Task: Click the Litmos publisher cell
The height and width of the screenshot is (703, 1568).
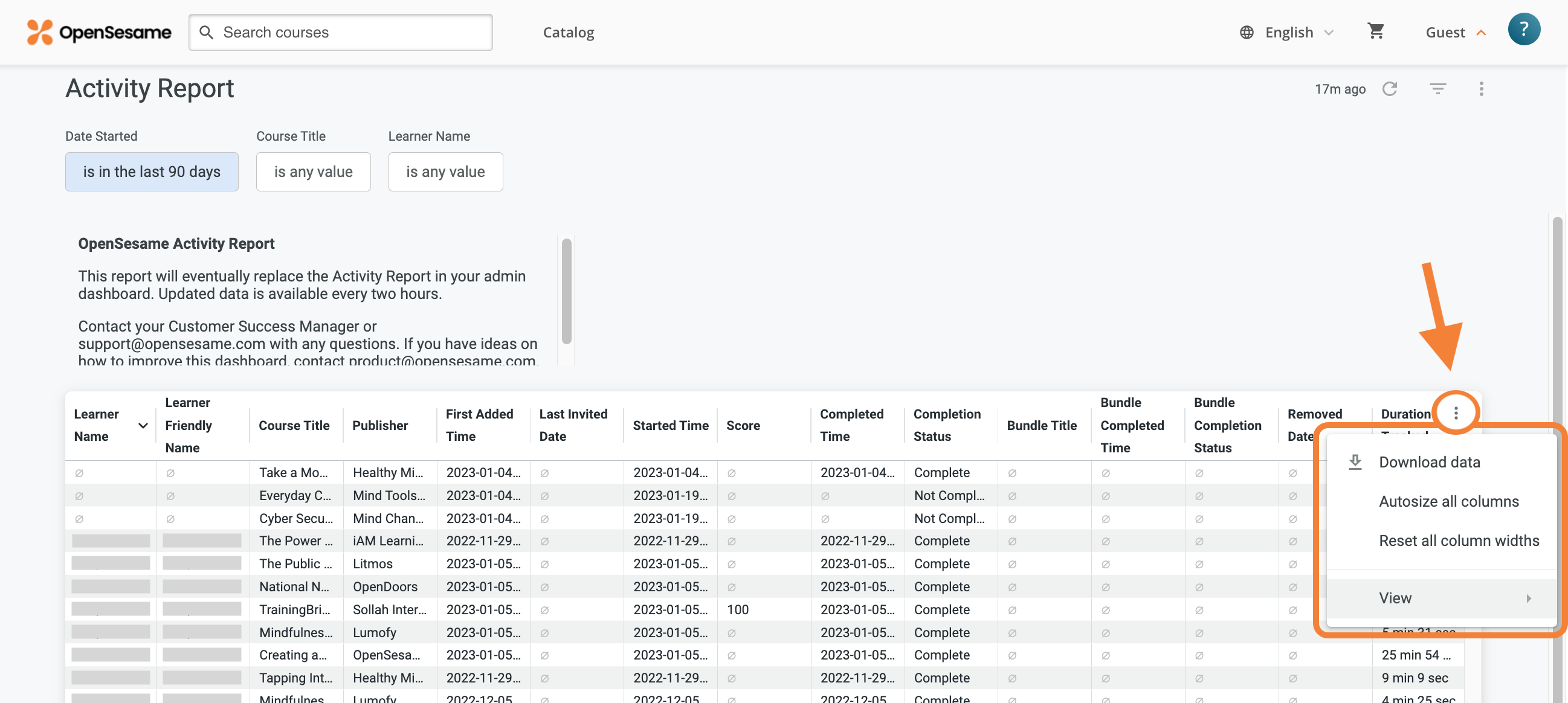Action: [x=390, y=563]
